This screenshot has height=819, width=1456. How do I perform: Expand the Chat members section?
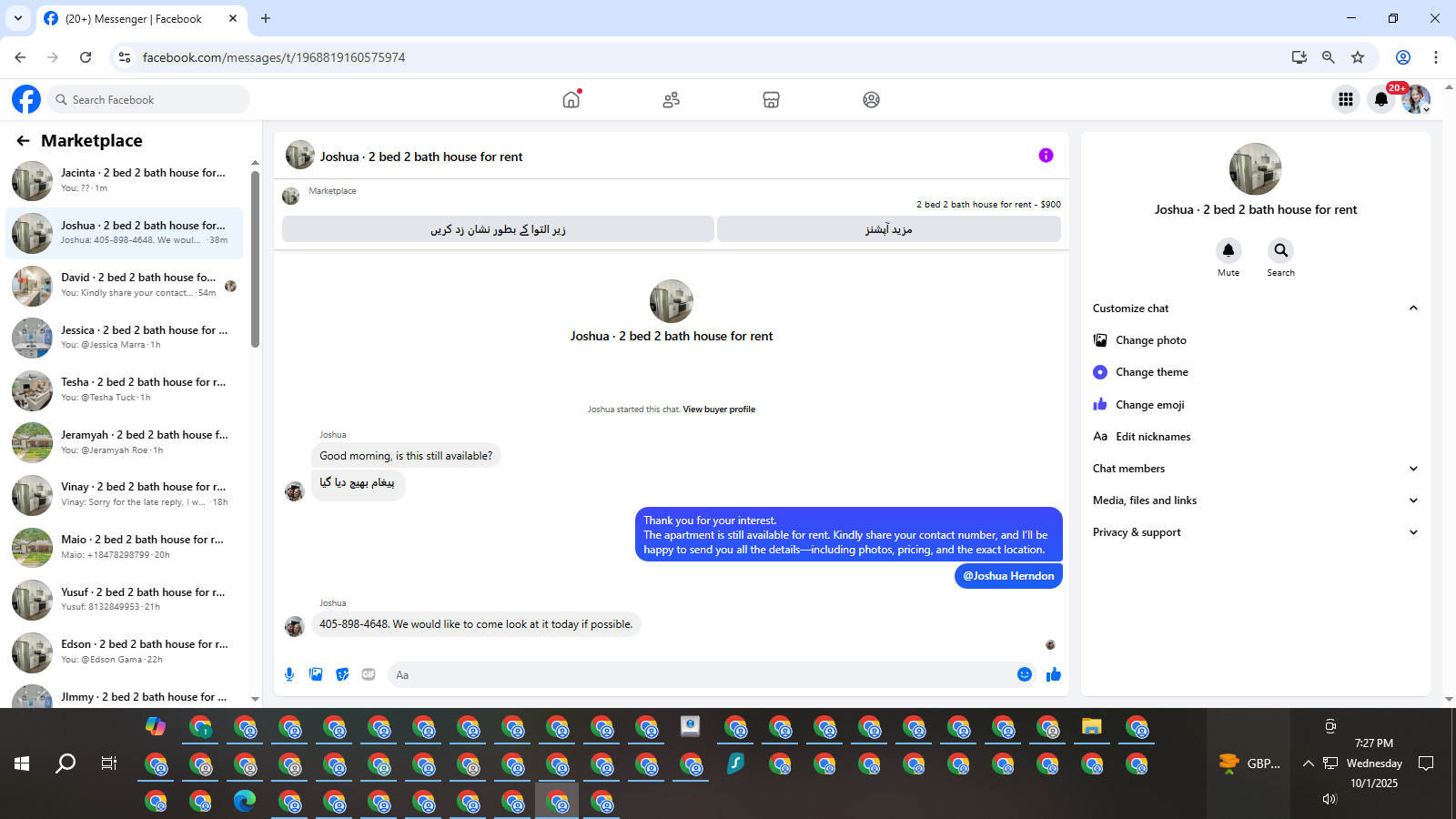(x=1256, y=469)
